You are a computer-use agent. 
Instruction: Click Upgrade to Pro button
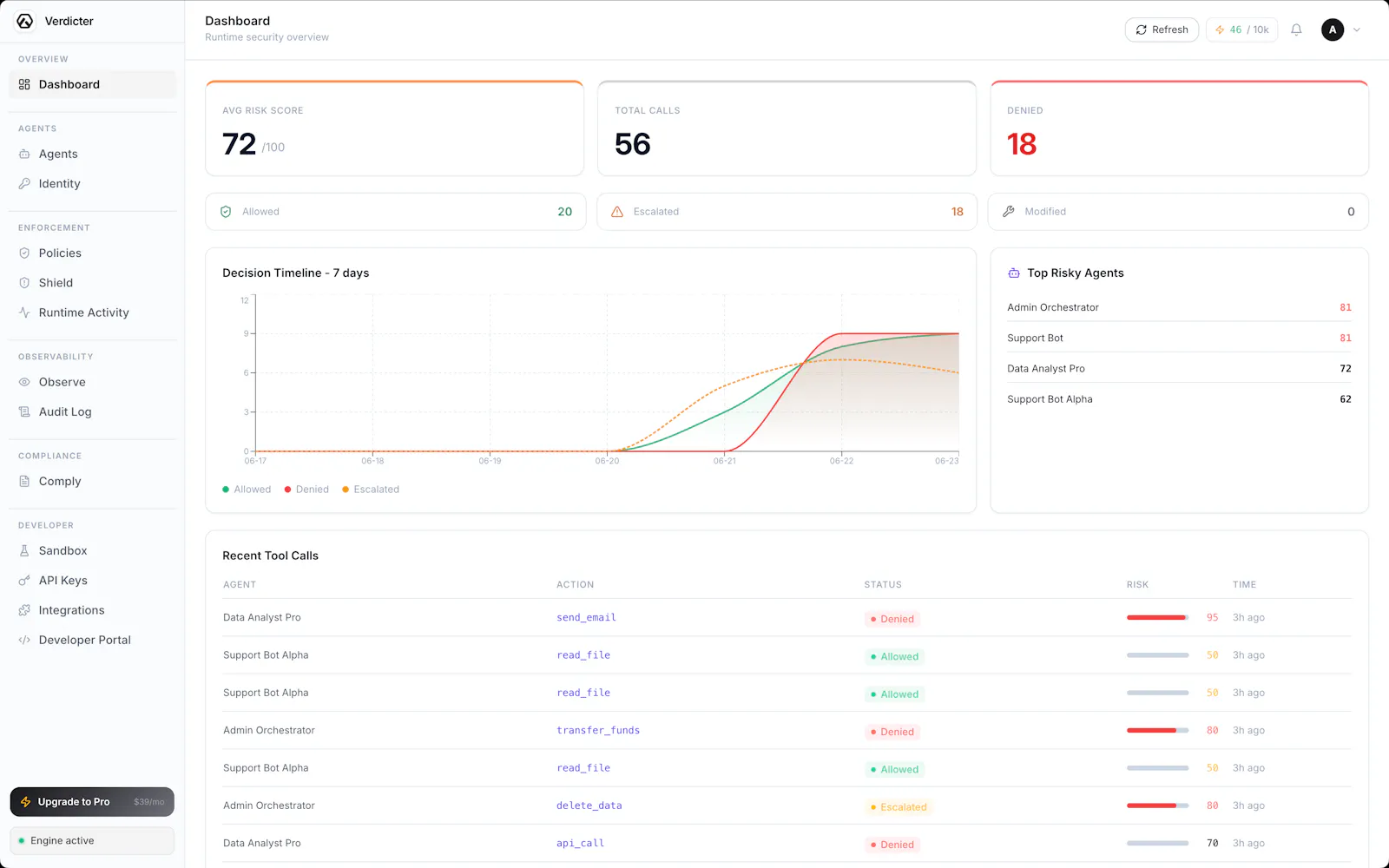point(92,802)
